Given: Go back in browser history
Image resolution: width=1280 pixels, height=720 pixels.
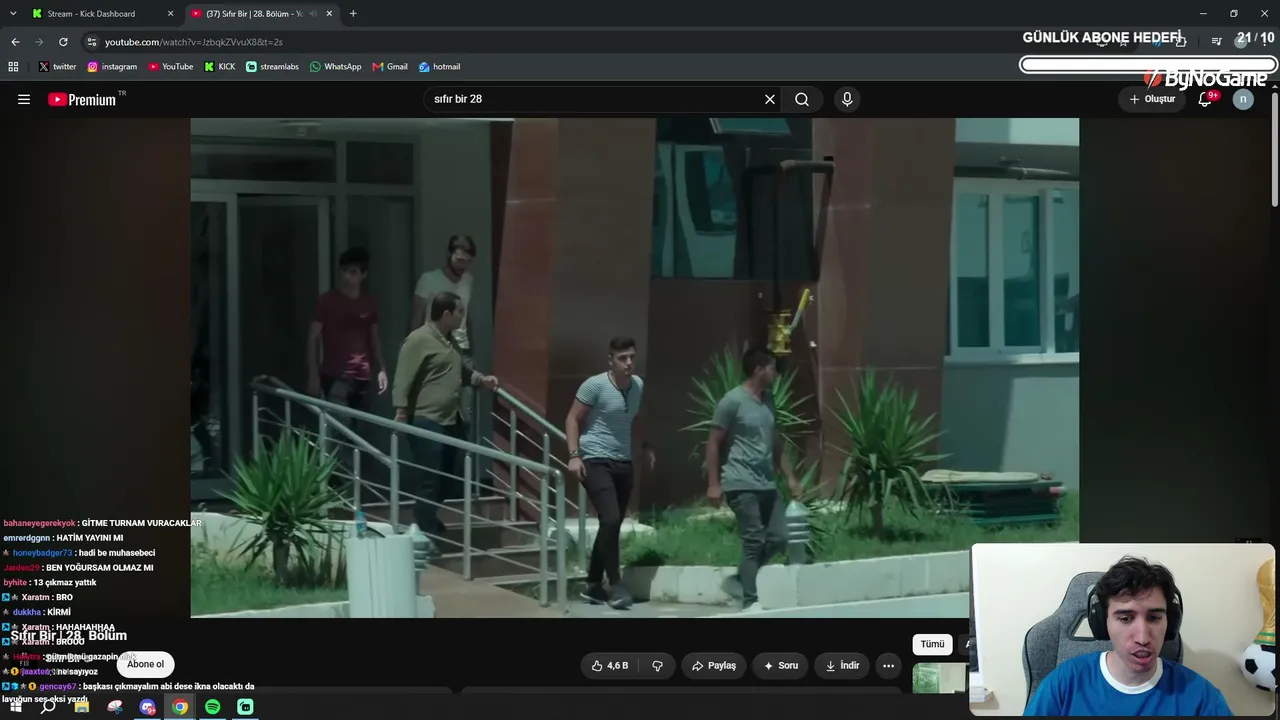Looking at the screenshot, I should pos(15,42).
